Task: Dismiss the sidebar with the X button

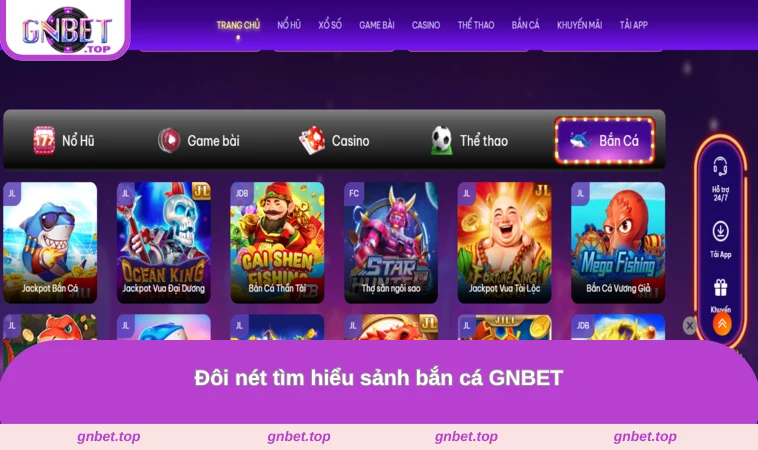Action: coord(690,326)
